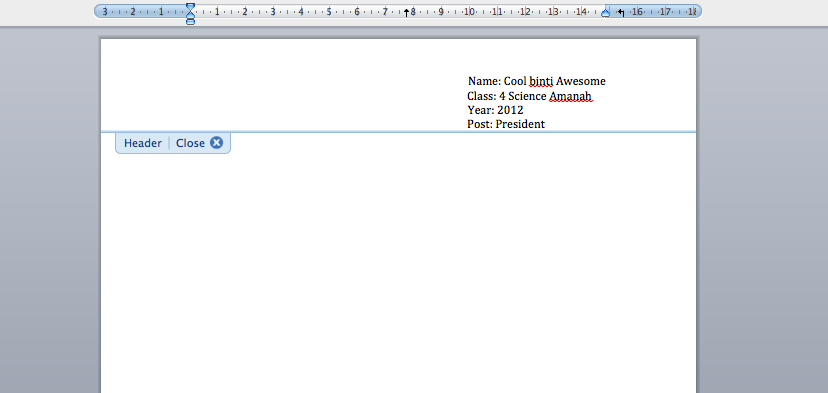
Task: Click in the blank document body area
Action: [399, 264]
